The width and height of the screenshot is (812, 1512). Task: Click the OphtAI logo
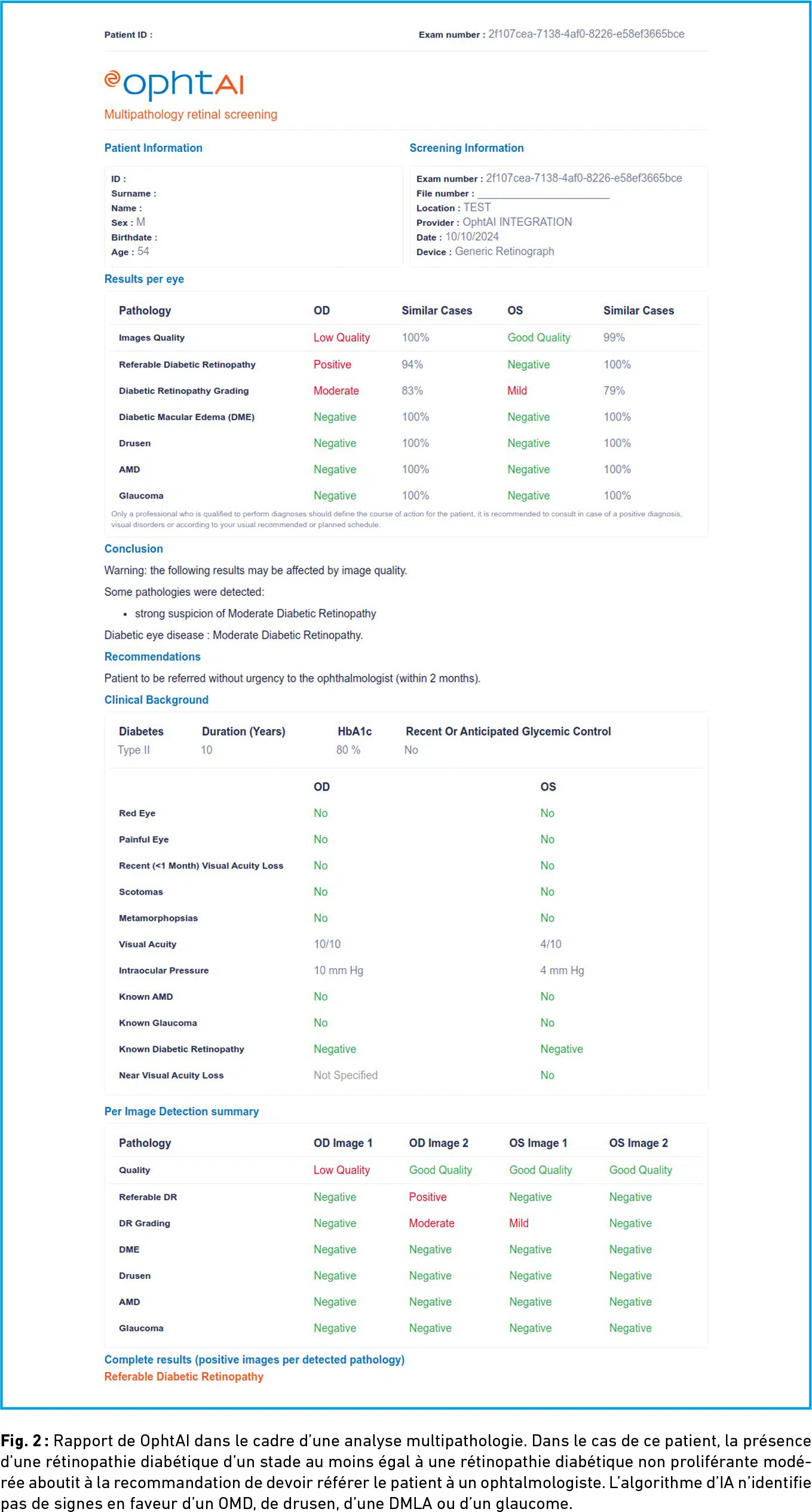pyautogui.click(x=174, y=85)
